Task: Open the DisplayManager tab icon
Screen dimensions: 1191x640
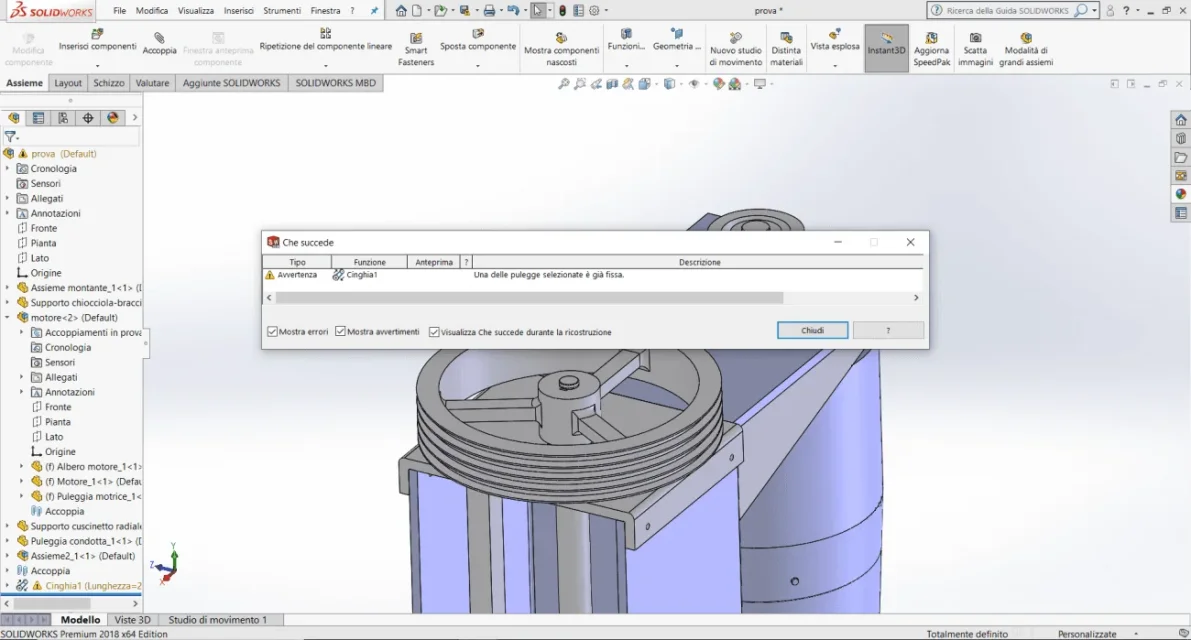Action: click(x=113, y=118)
